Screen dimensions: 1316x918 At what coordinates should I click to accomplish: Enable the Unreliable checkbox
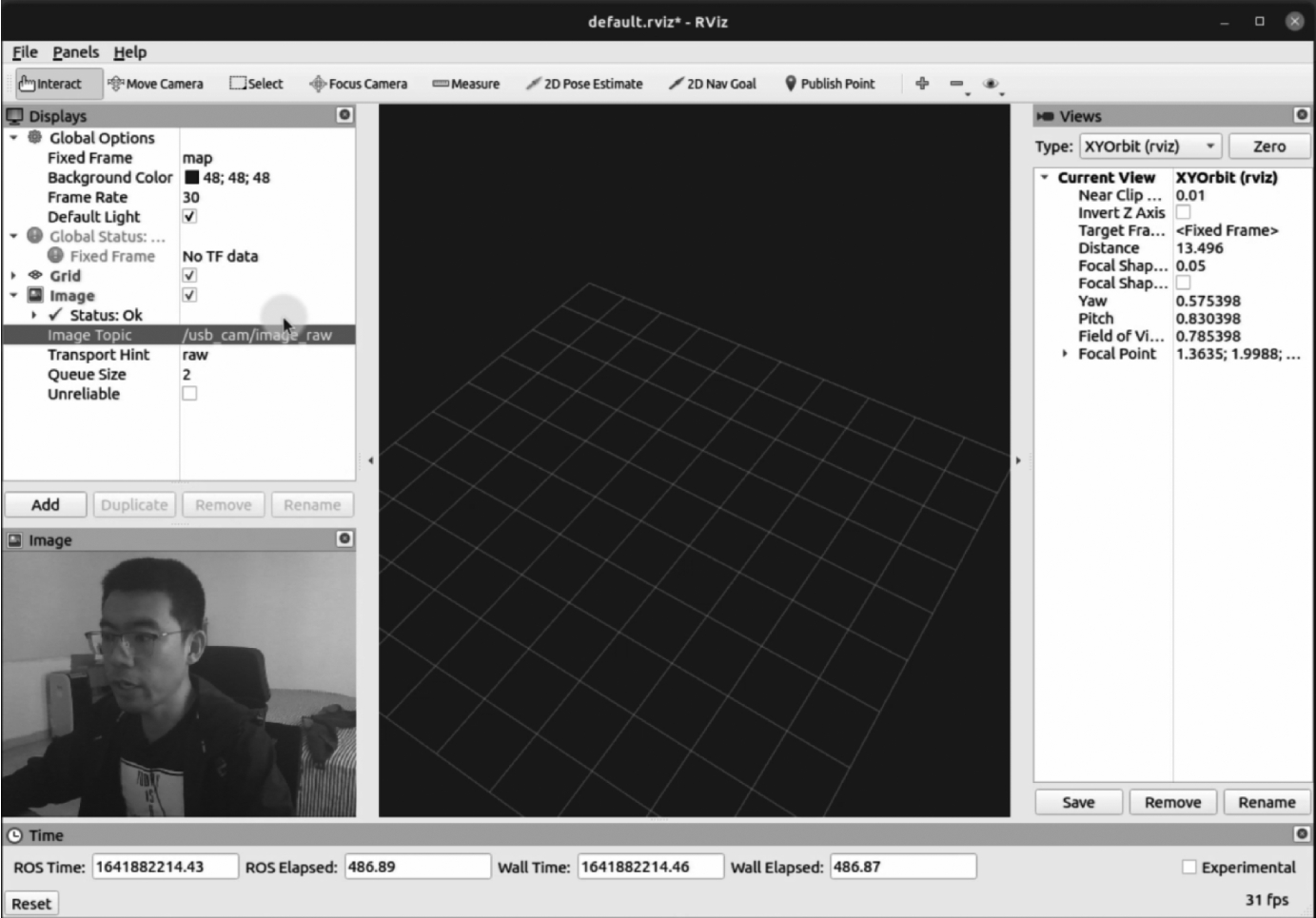click(189, 394)
